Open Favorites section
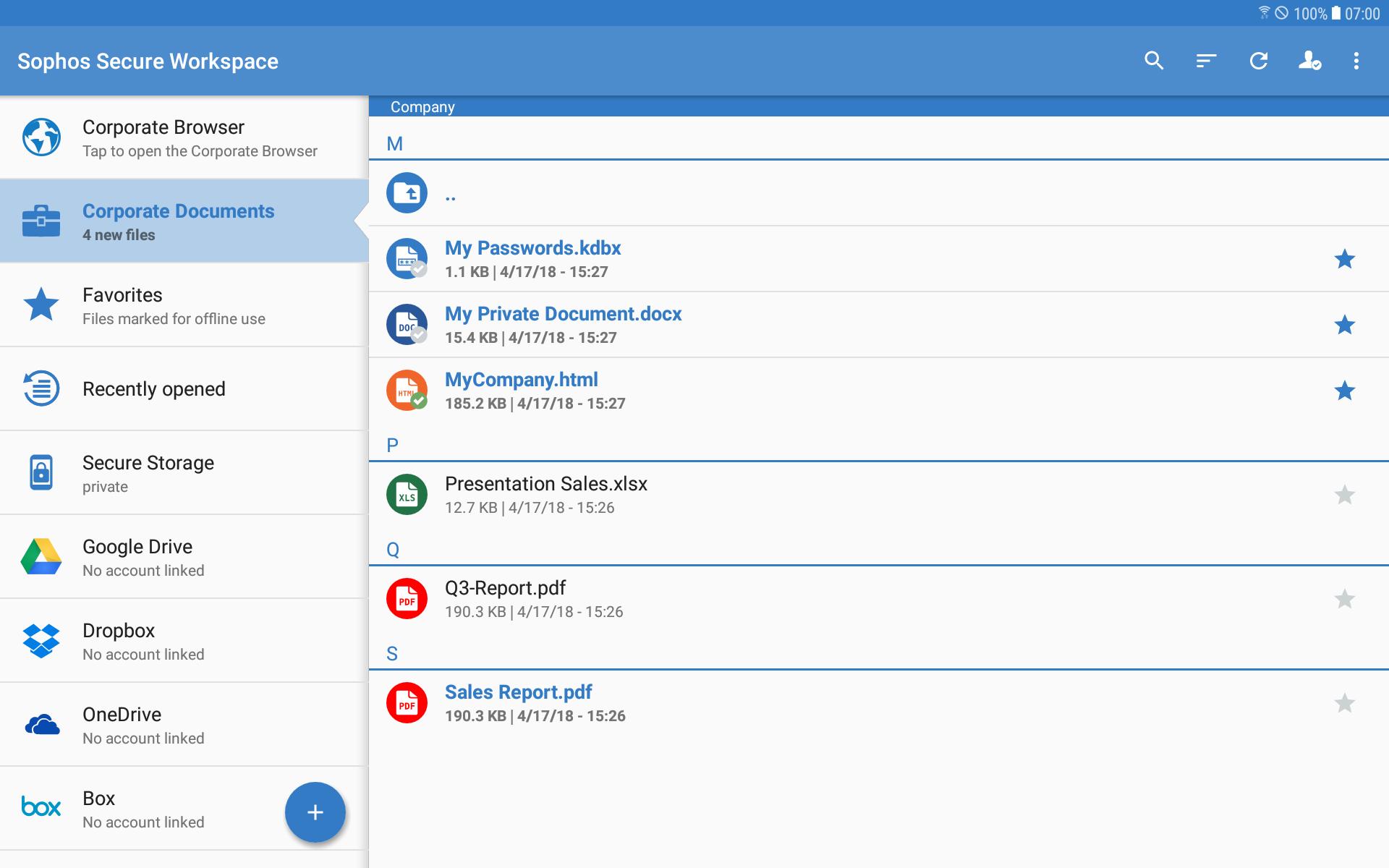The image size is (1389, 868). tap(184, 305)
